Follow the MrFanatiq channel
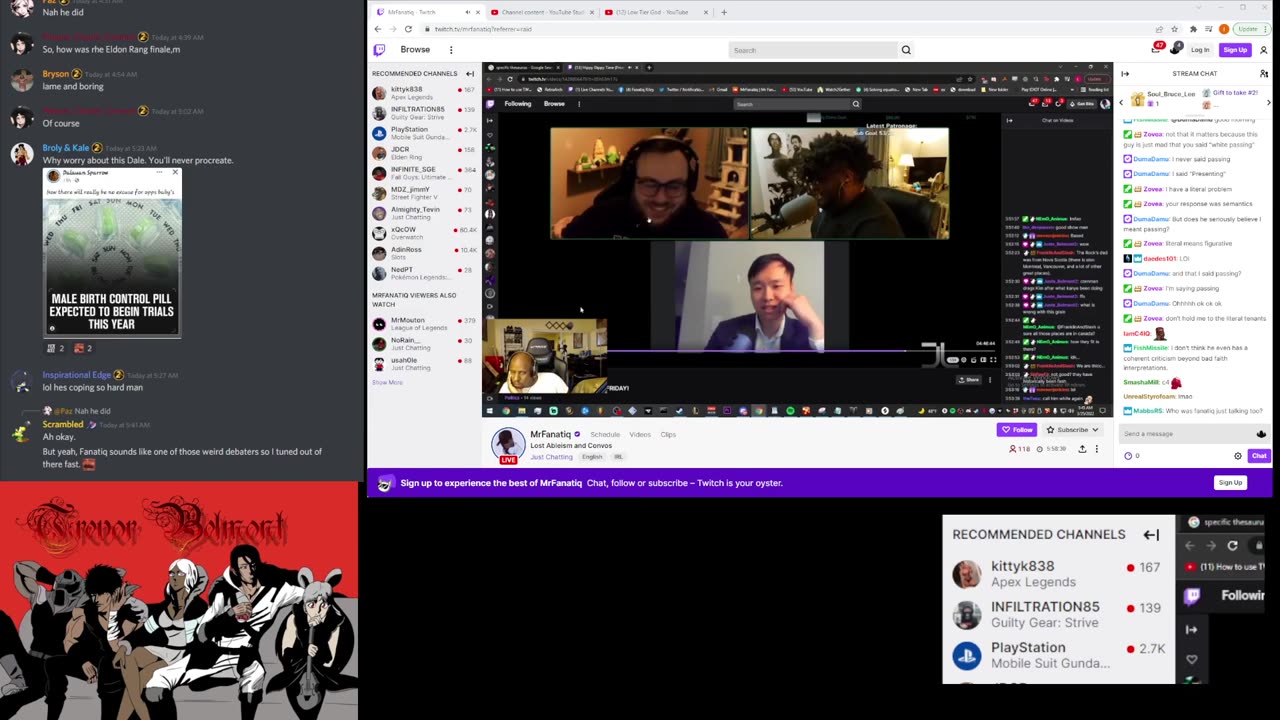The height and width of the screenshot is (720, 1280). click(x=1017, y=430)
